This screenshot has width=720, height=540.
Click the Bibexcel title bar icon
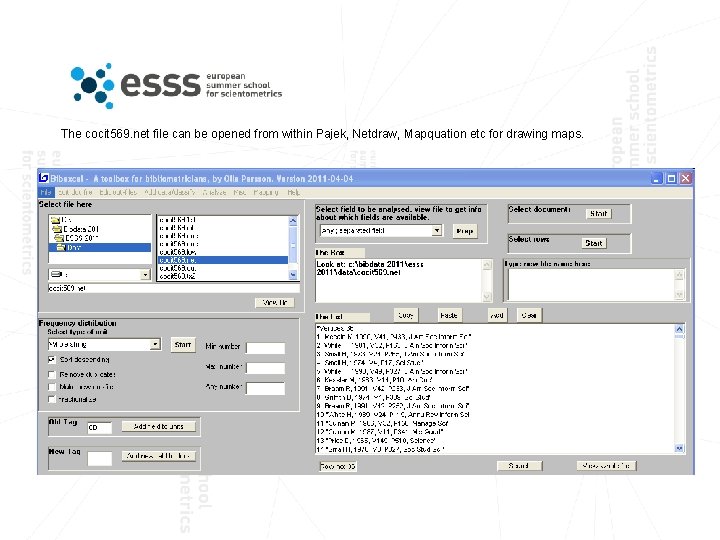[44, 178]
